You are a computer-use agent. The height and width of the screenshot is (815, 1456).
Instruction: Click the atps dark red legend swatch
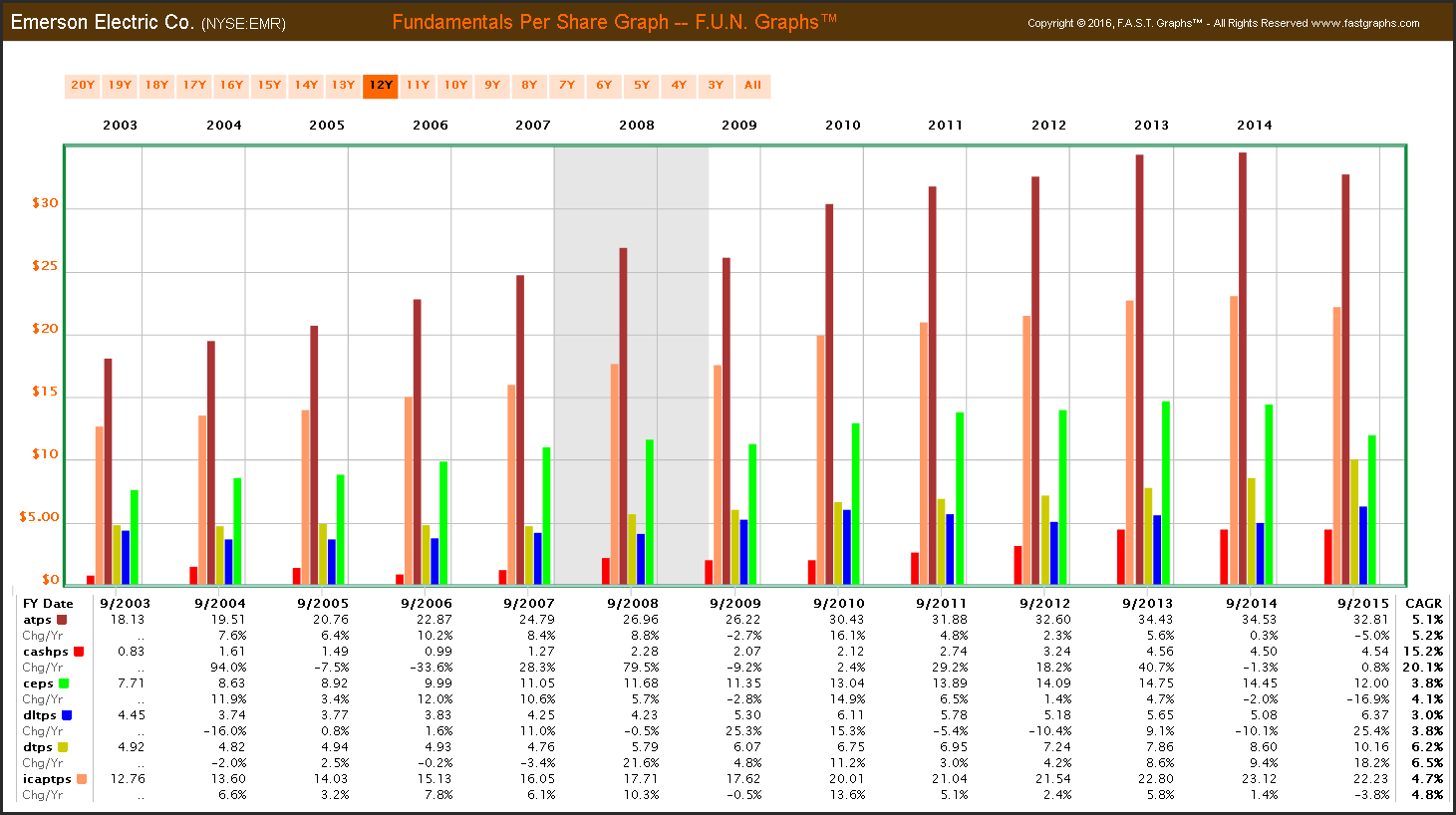pyautogui.click(x=62, y=620)
